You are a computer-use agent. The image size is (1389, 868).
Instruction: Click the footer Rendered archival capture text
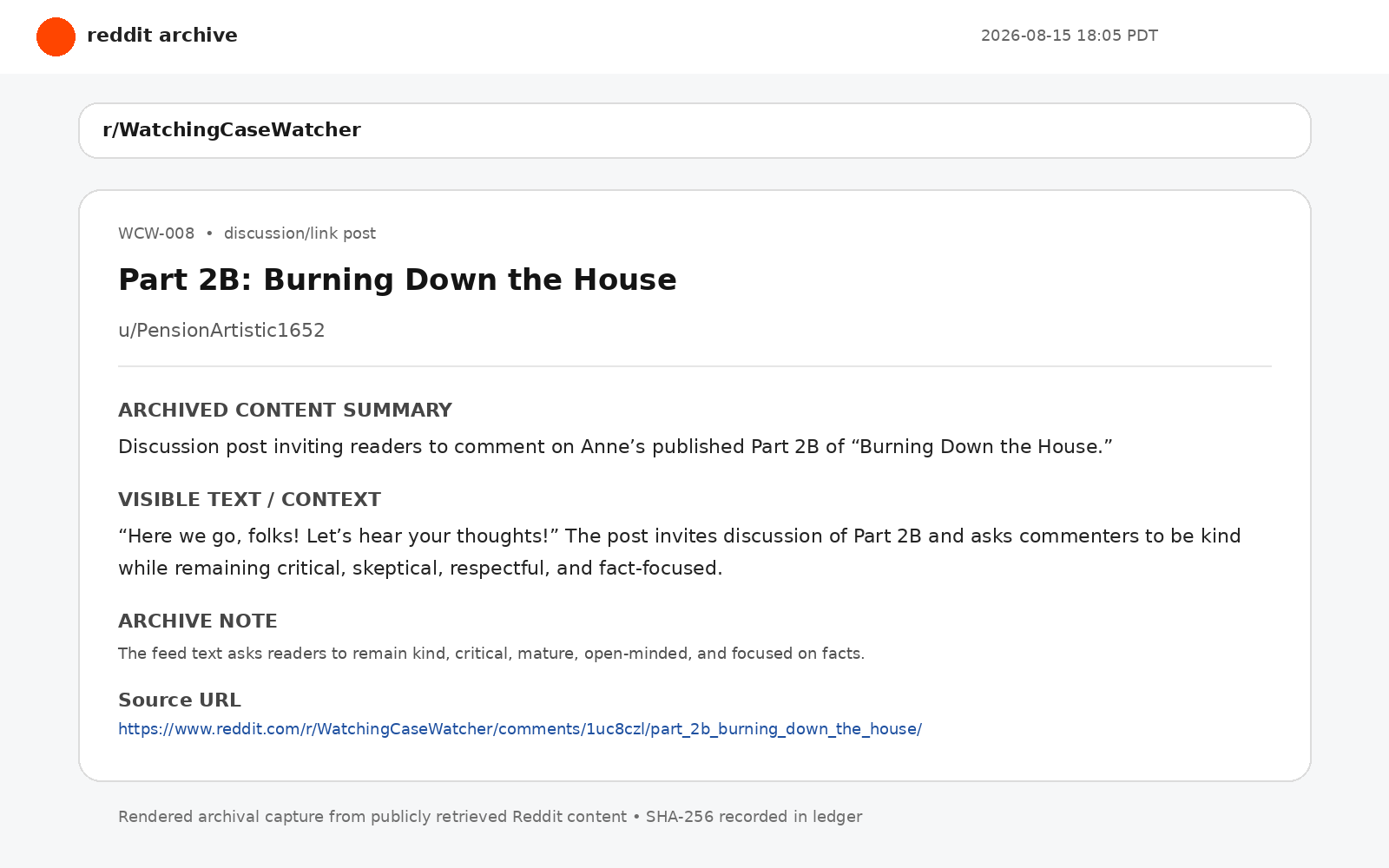[372, 817]
